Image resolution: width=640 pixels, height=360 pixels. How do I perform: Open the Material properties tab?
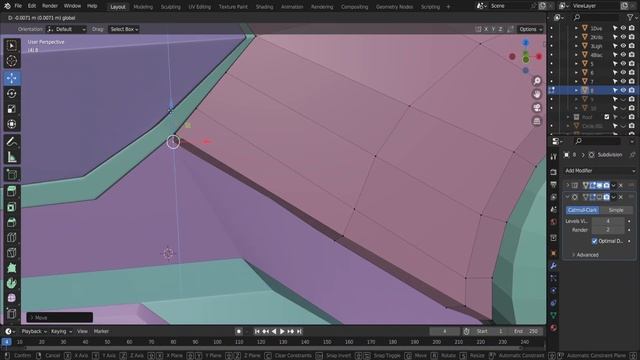553,328
